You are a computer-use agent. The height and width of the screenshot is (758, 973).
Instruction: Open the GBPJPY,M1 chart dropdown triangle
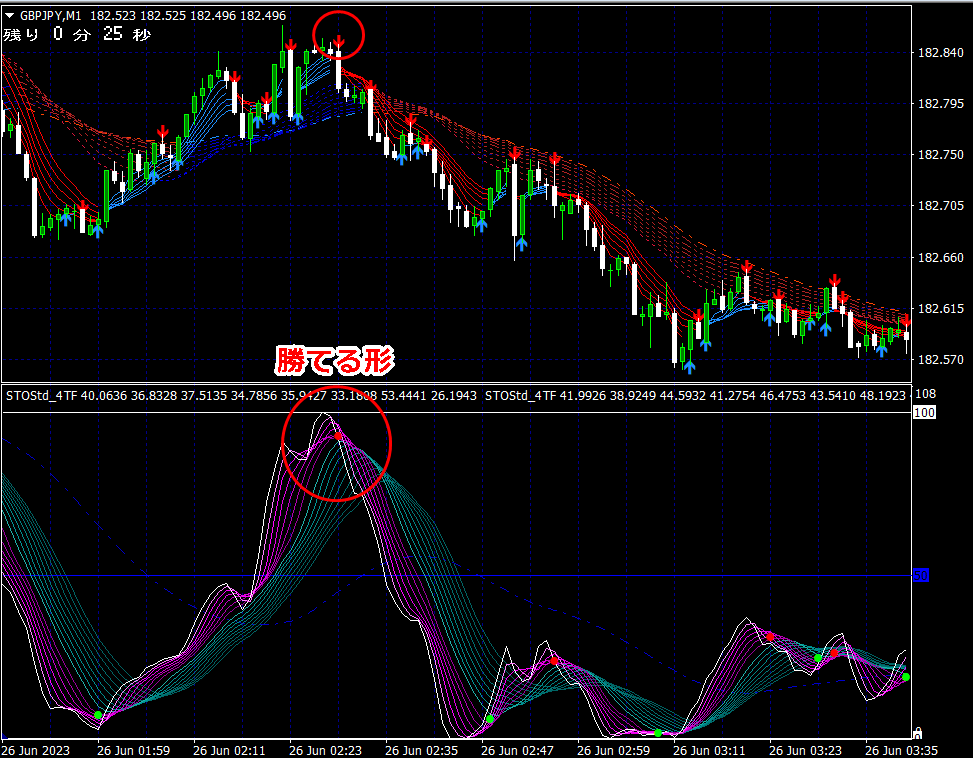pyautogui.click(x=10, y=16)
